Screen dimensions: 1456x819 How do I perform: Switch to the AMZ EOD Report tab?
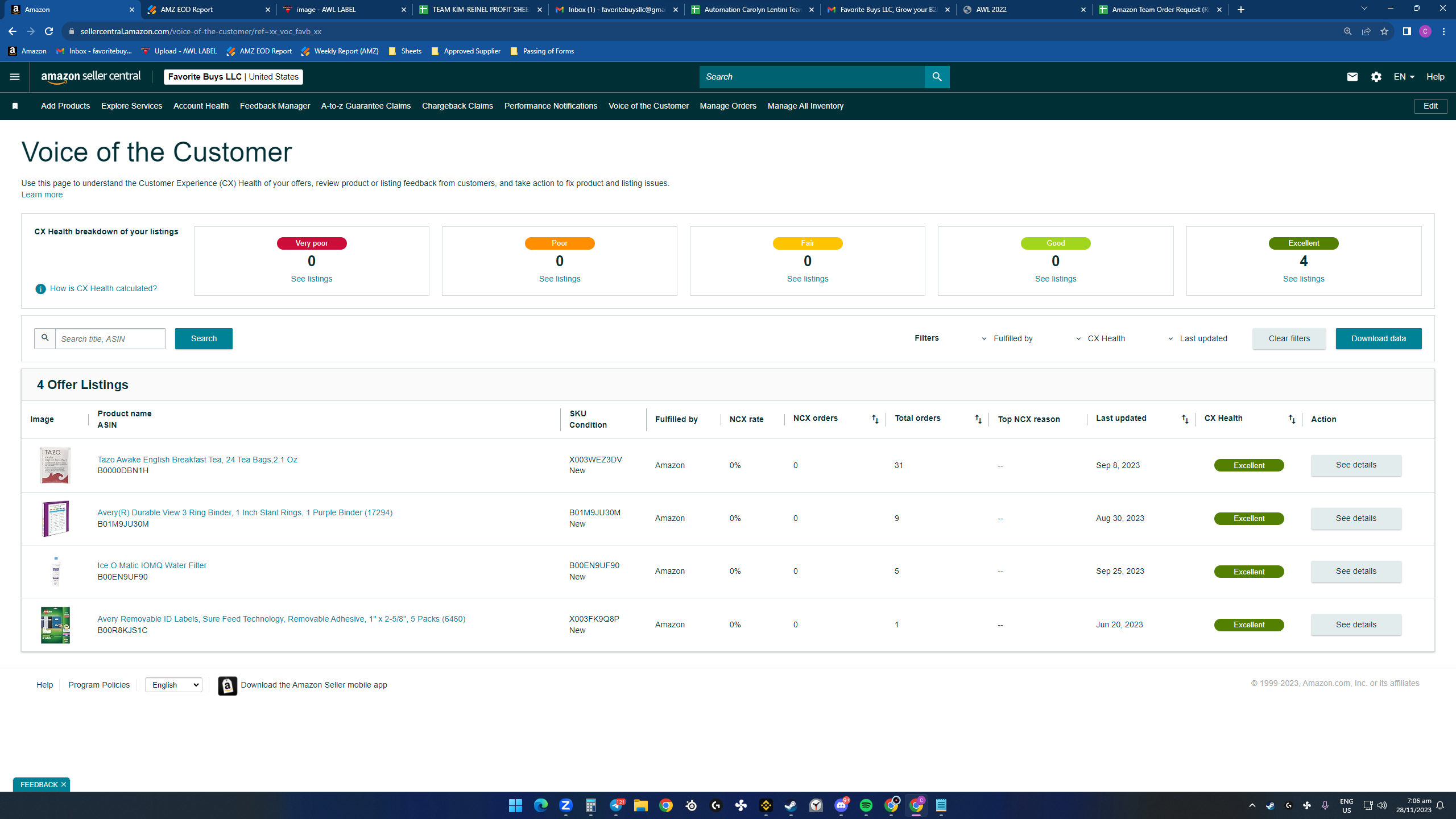(207, 10)
